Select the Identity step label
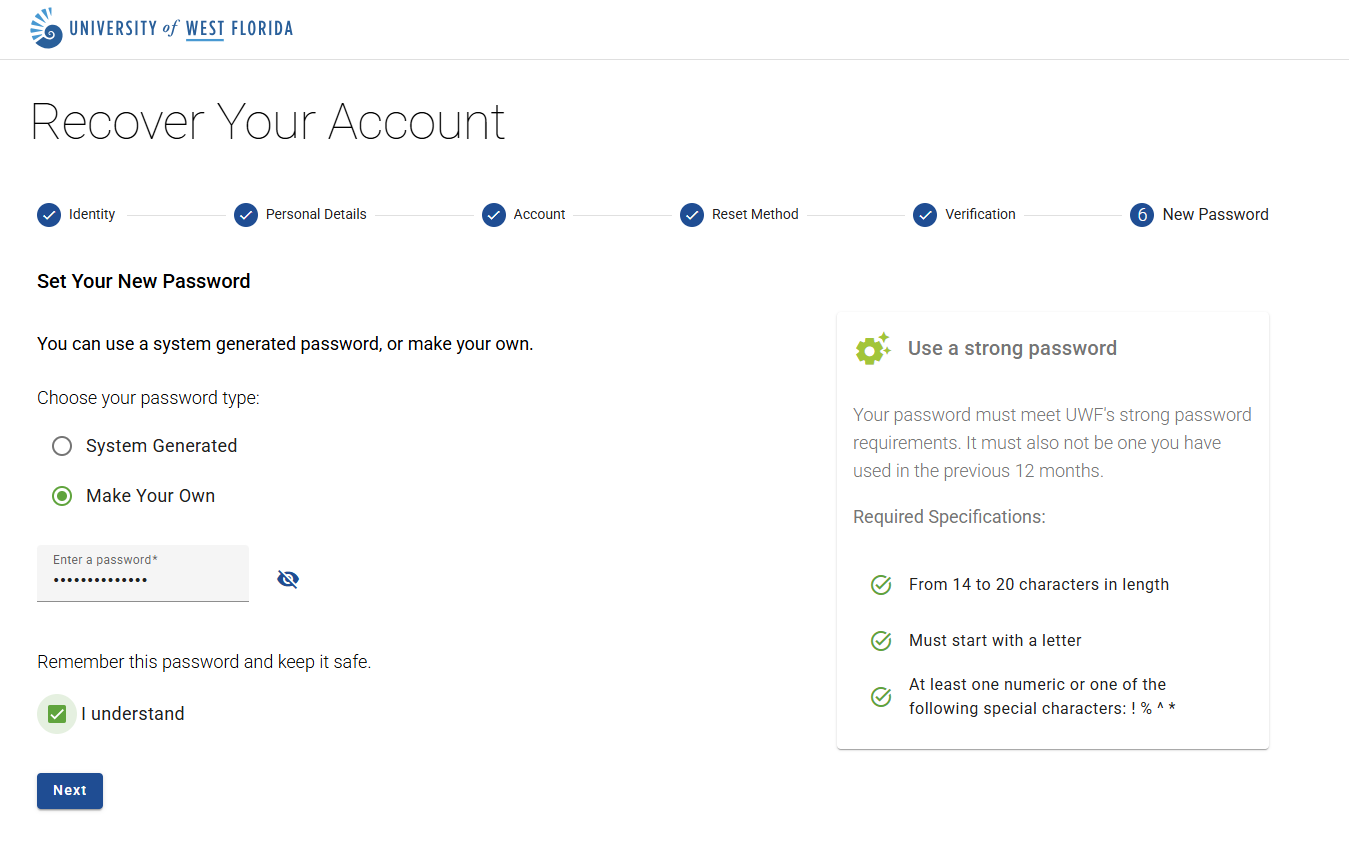Image resolution: width=1349 pixels, height=858 pixels. click(x=92, y=214)
